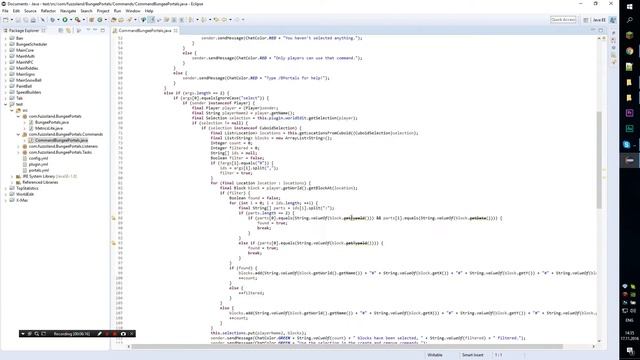This screenshot has height=360, width=640.
Task: Open the Minecraft icon in Windows taskbar
Action: pyautogui.click(x=629, y=36)
